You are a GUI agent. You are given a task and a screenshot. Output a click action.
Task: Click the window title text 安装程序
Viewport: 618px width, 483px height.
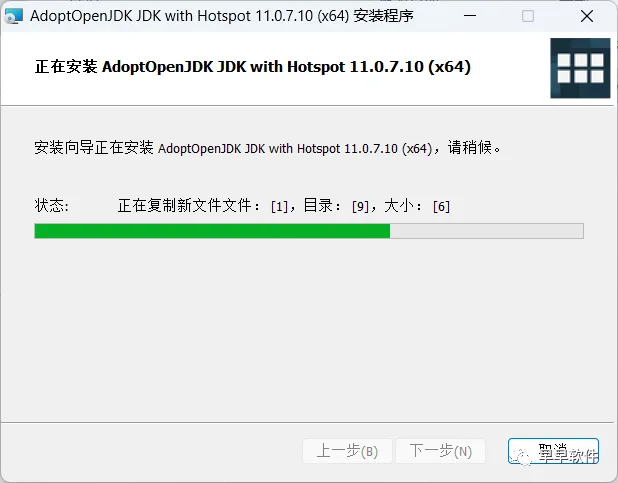tap(383, 16)
